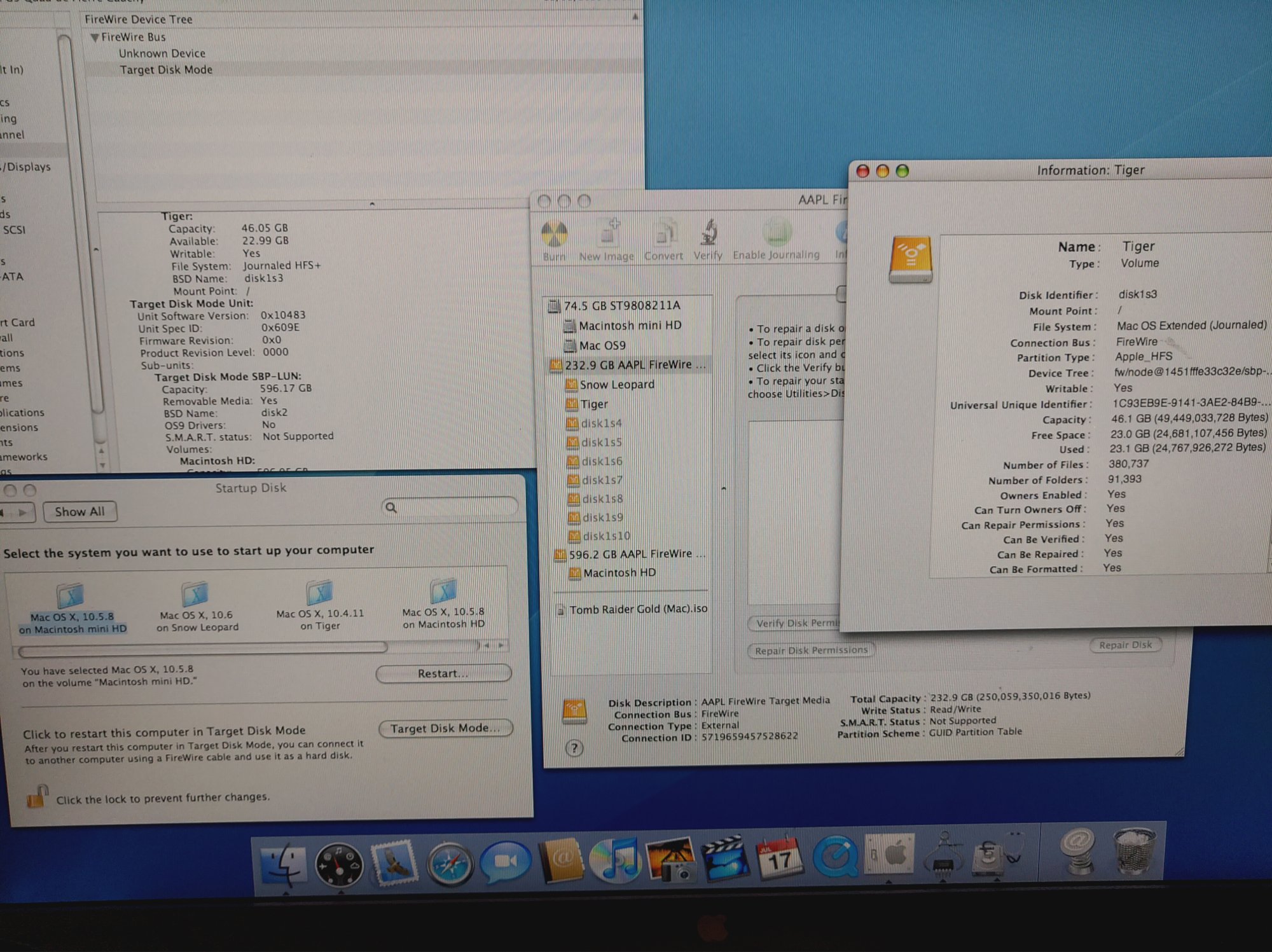Open the Trash in the Dock
The image size is (1272, 952).
click(x=1134, y=853)
